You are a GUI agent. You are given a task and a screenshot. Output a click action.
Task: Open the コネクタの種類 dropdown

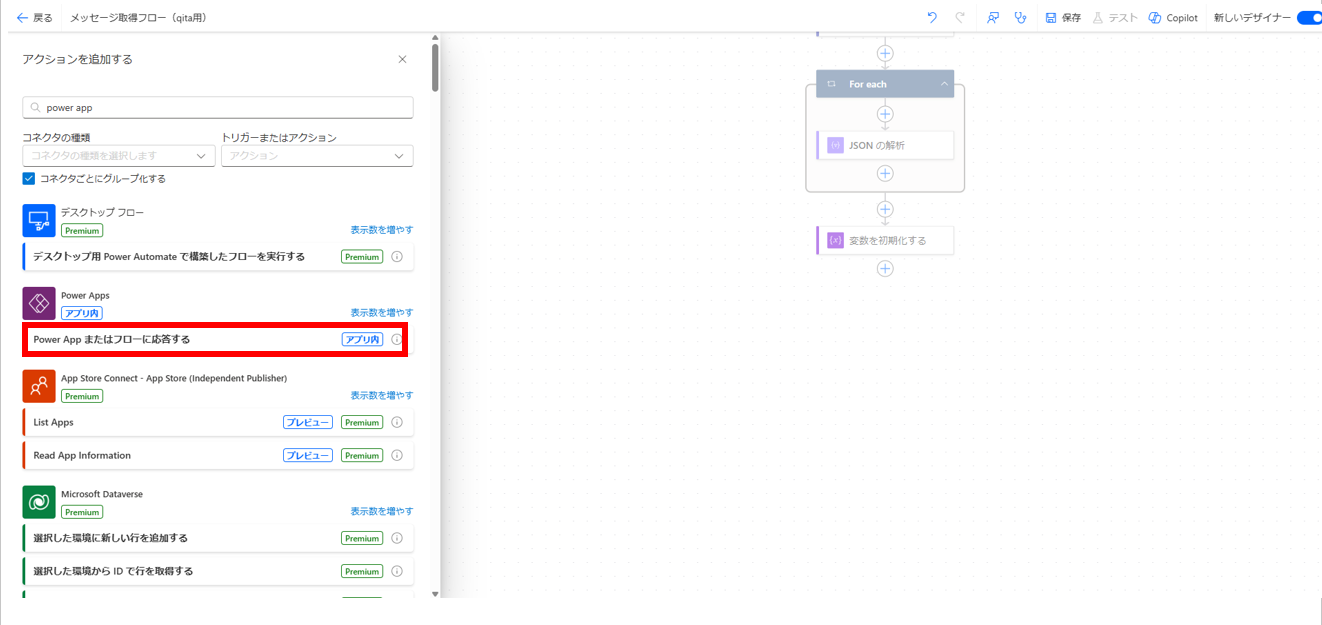[119, 156]
